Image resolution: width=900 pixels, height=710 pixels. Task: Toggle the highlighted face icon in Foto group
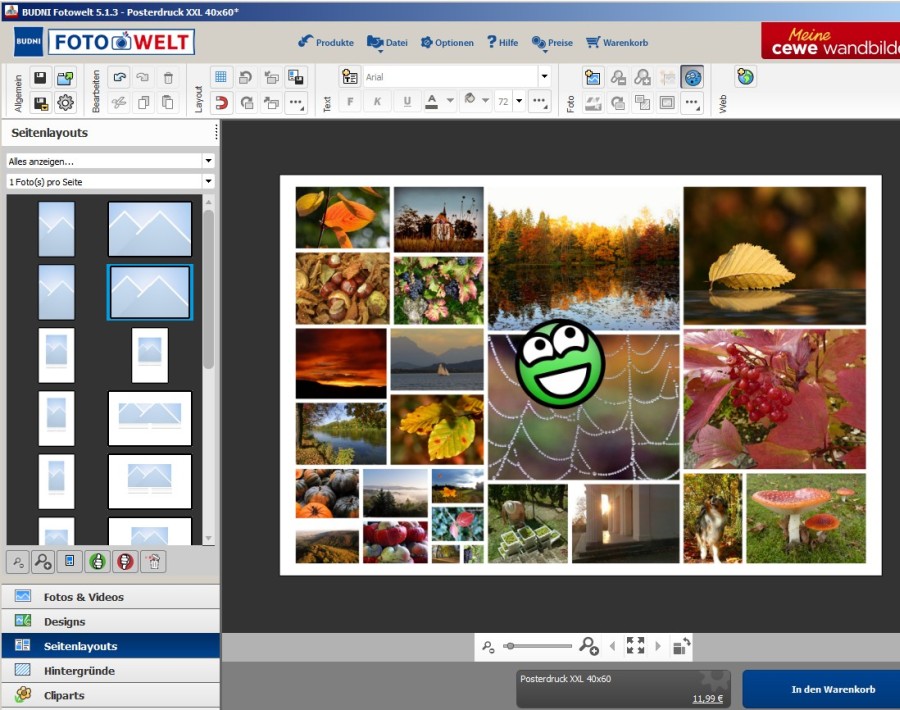(x=692, y=77)
